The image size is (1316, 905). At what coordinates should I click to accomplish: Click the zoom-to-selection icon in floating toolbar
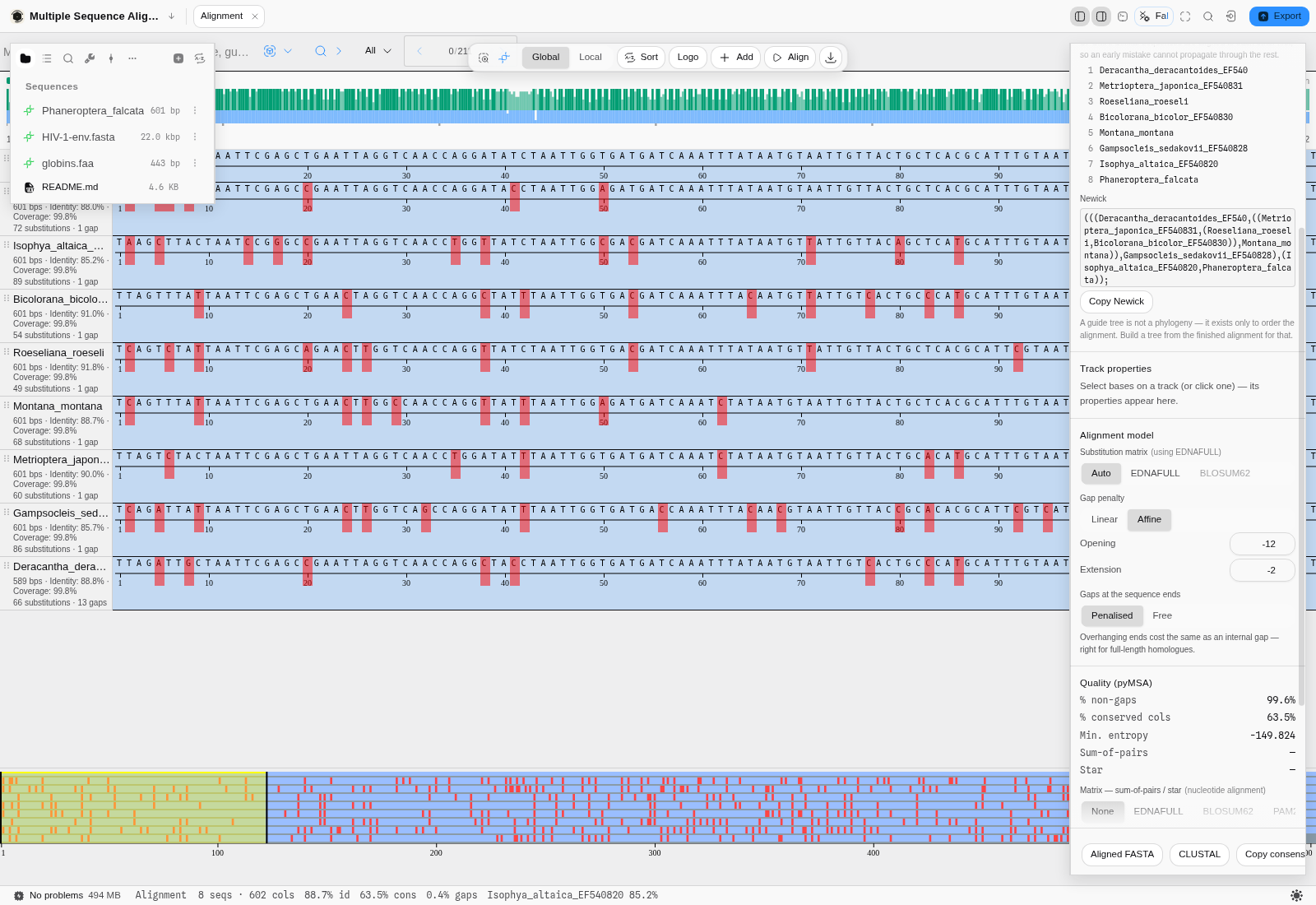coord(484,58)
